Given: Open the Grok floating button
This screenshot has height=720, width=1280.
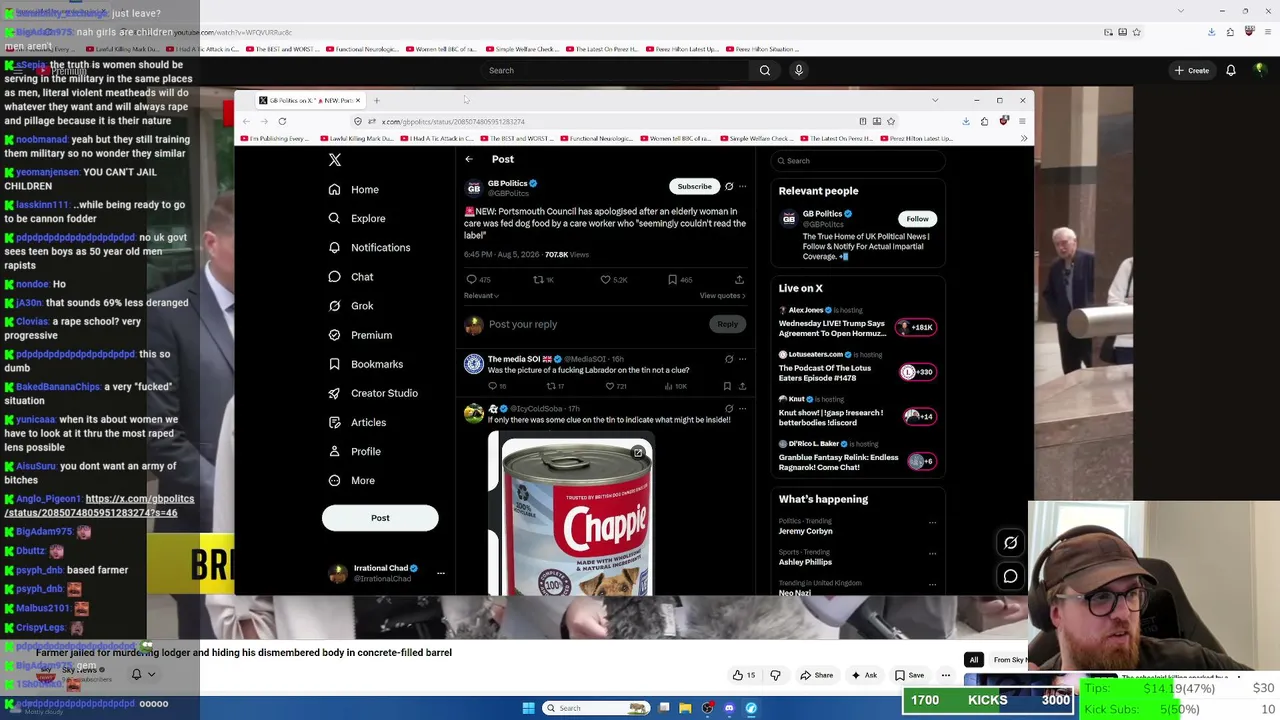Looking at the screenshot, I should click(1011, 543).
